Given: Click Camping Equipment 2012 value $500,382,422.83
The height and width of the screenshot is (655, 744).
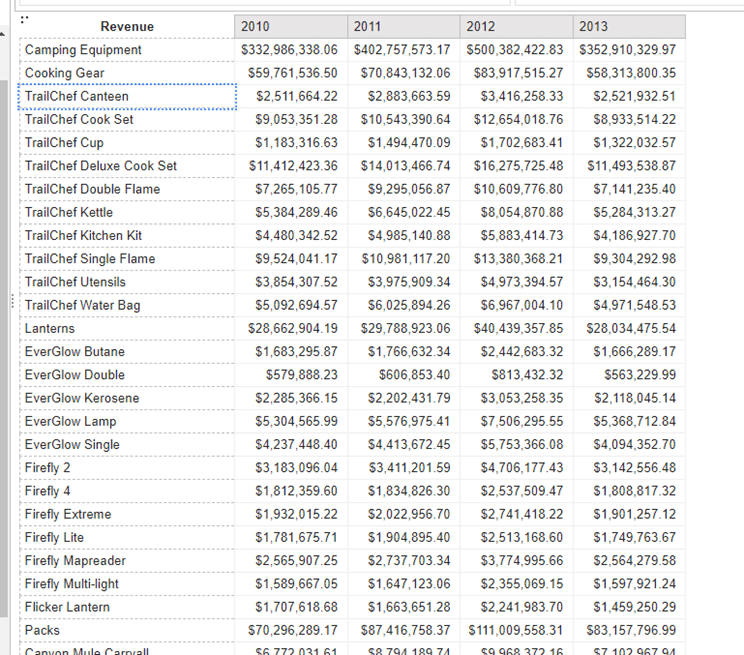Looking at the screenshot, I should point(515,50).
